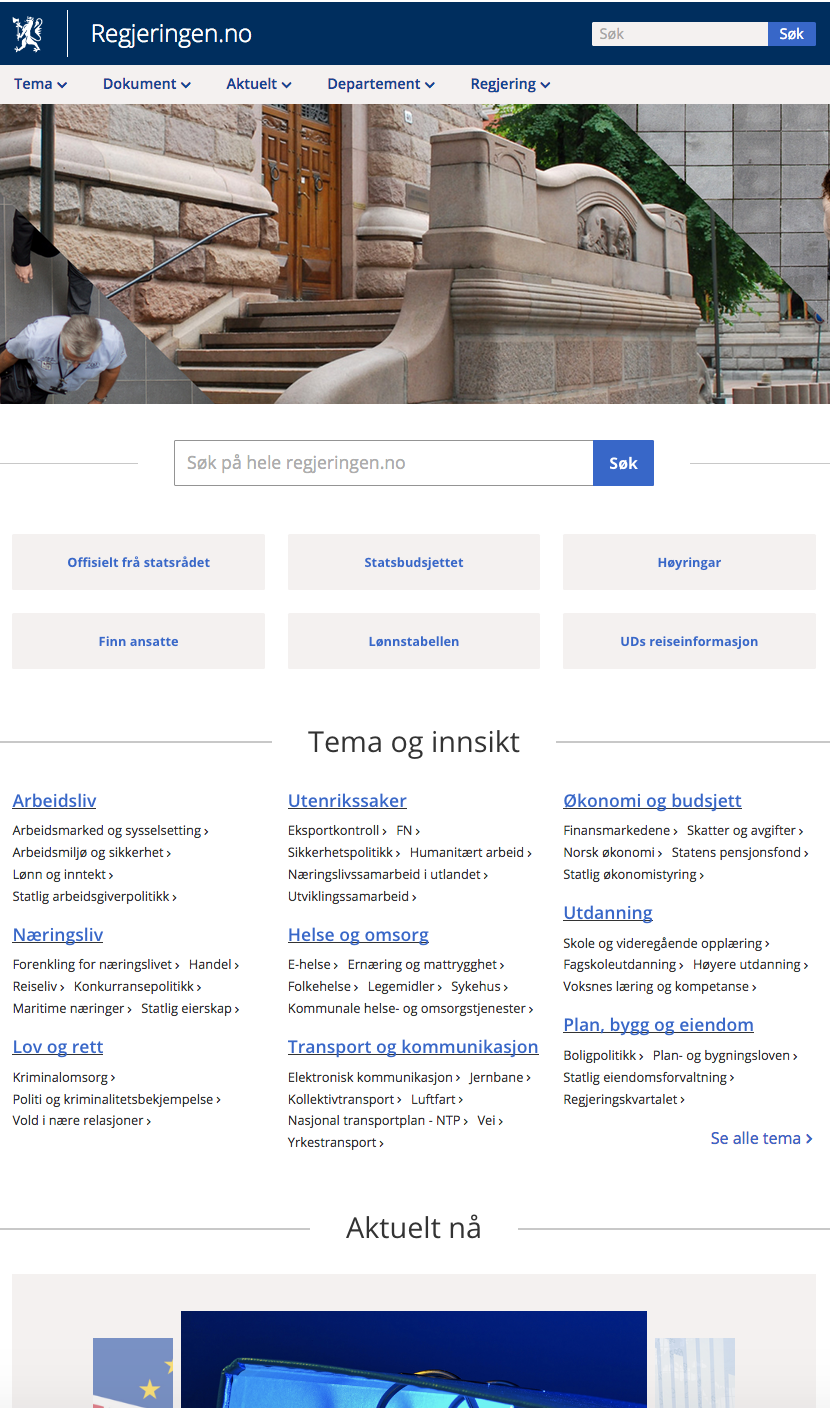The width and height of the screenshot is (830, 1408).
Task: Go to Luftfart
Action: (x=437, y=1099)
